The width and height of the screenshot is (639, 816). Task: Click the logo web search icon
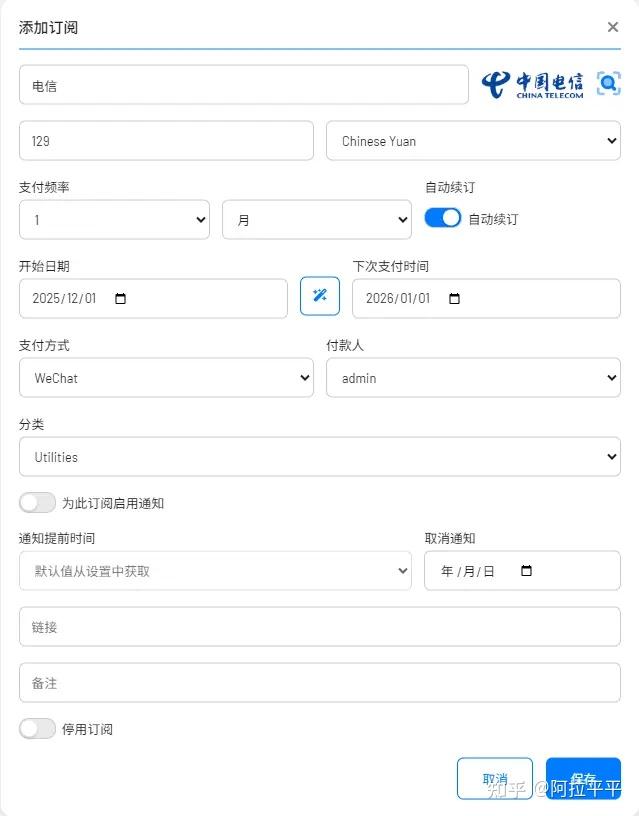[608, 84]
